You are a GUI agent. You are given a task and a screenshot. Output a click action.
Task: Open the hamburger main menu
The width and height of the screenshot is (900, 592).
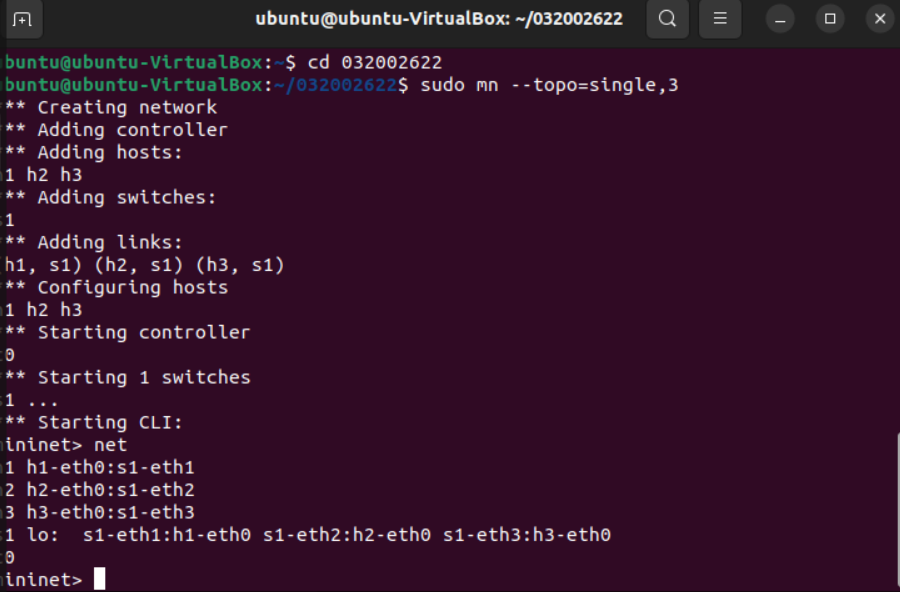[720, 19]
